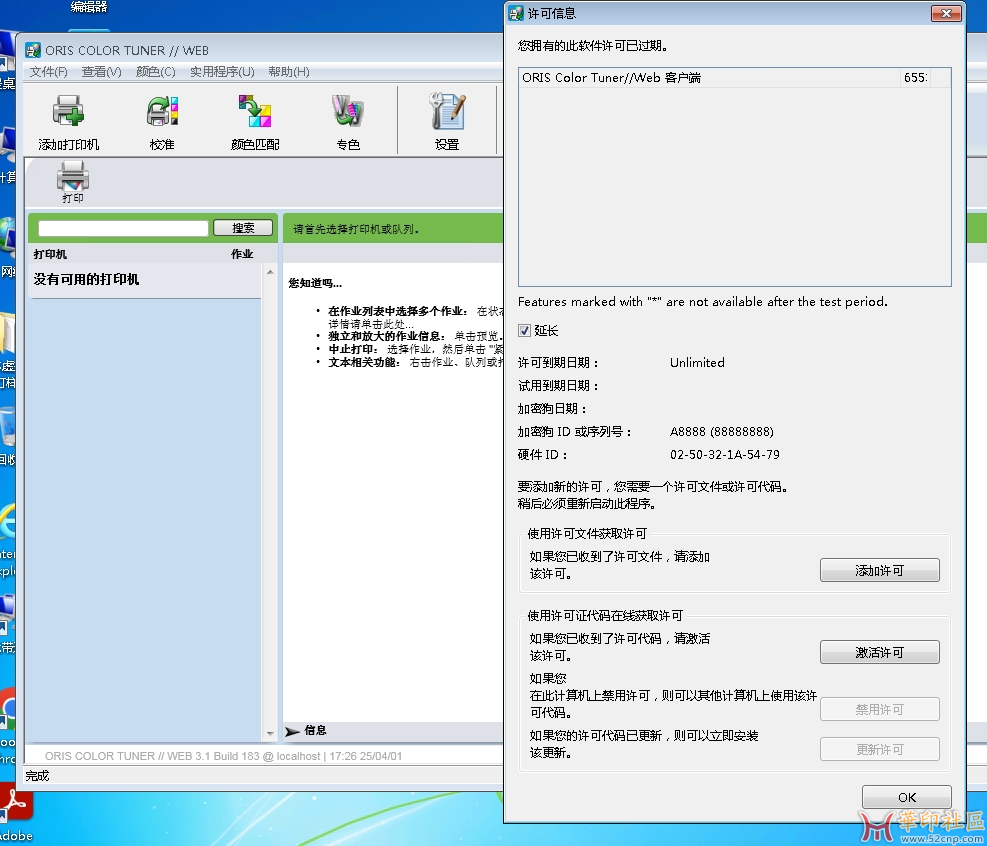The image size is (987, 846).
Task: Click the green 请首先选择打印机或队列 message
Action: 356,229
